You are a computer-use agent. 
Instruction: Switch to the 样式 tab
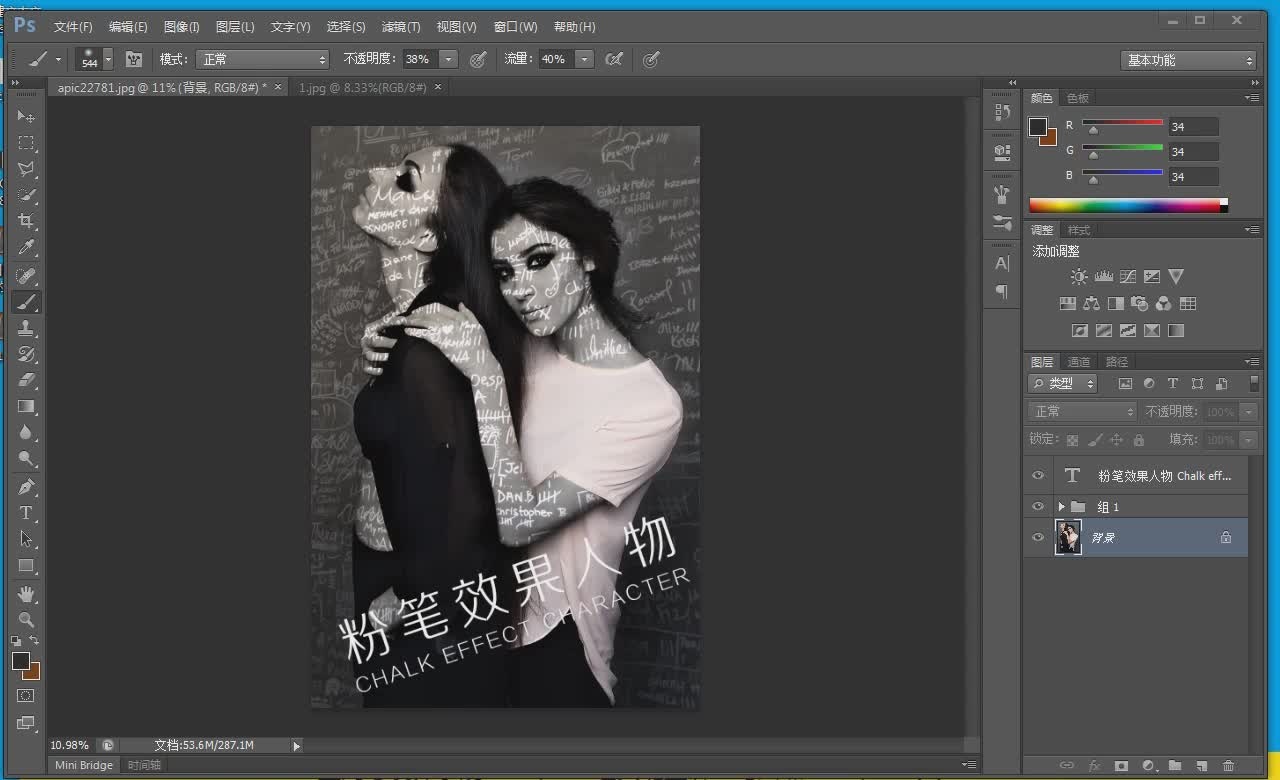(x=1079, y=230)
